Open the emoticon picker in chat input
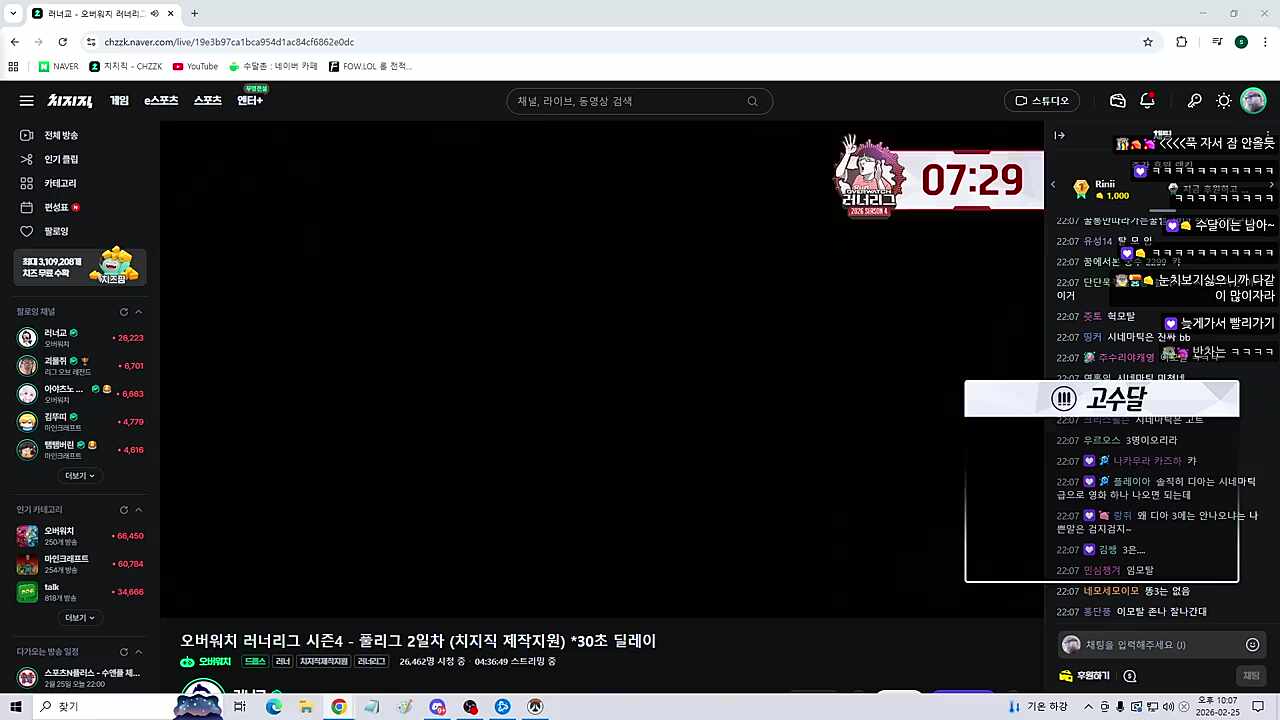1280x720 pixels. click(1252, 644)
